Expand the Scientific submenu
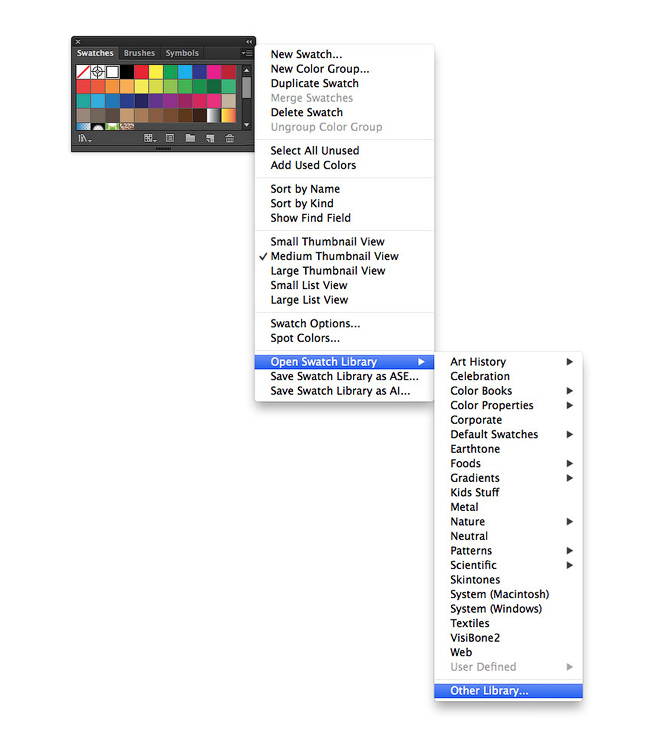 click(x=508, y=565)
